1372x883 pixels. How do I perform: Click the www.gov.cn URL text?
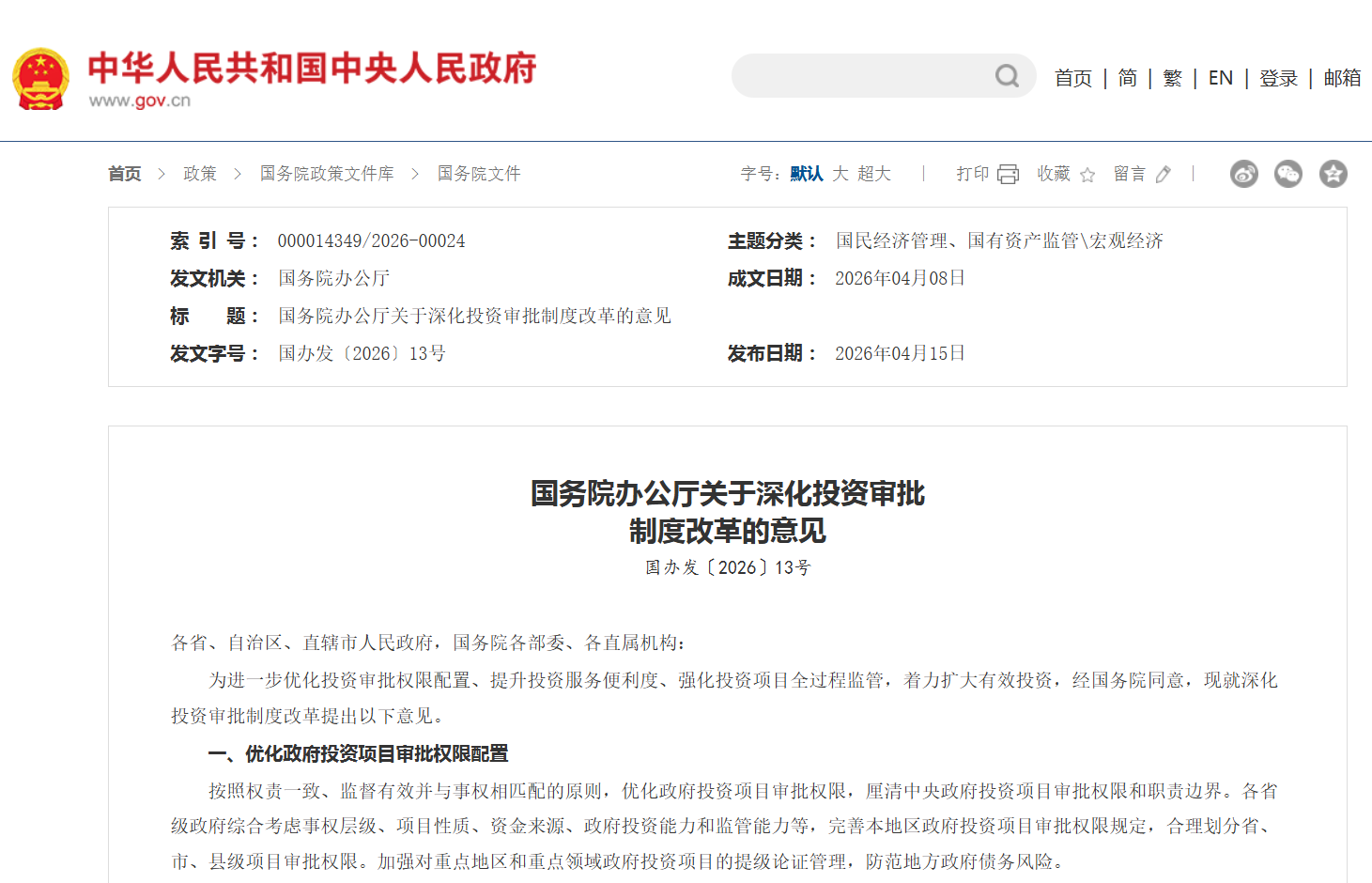pyautogui.click(x=140, y=101)
